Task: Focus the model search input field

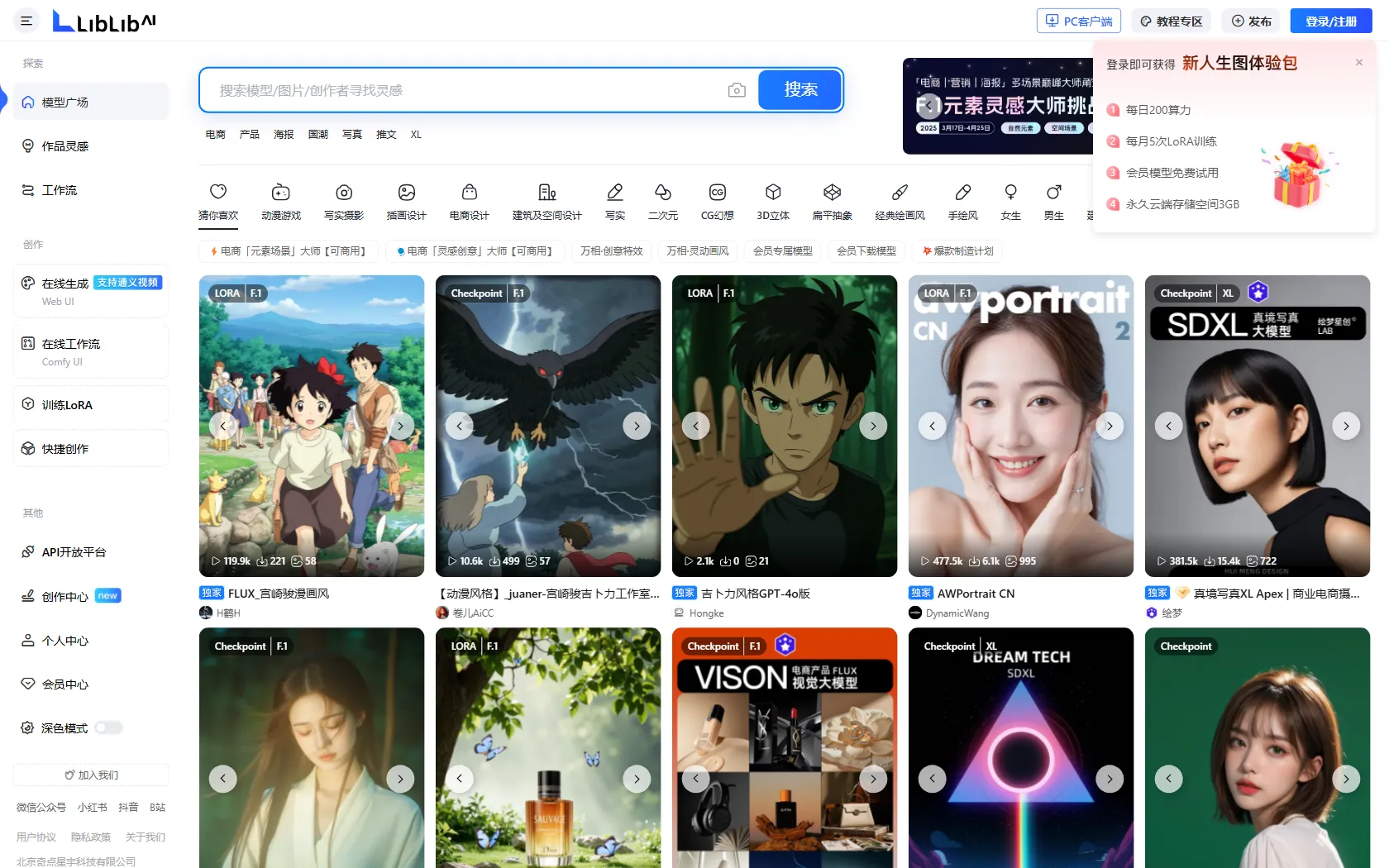Action: 467,90
